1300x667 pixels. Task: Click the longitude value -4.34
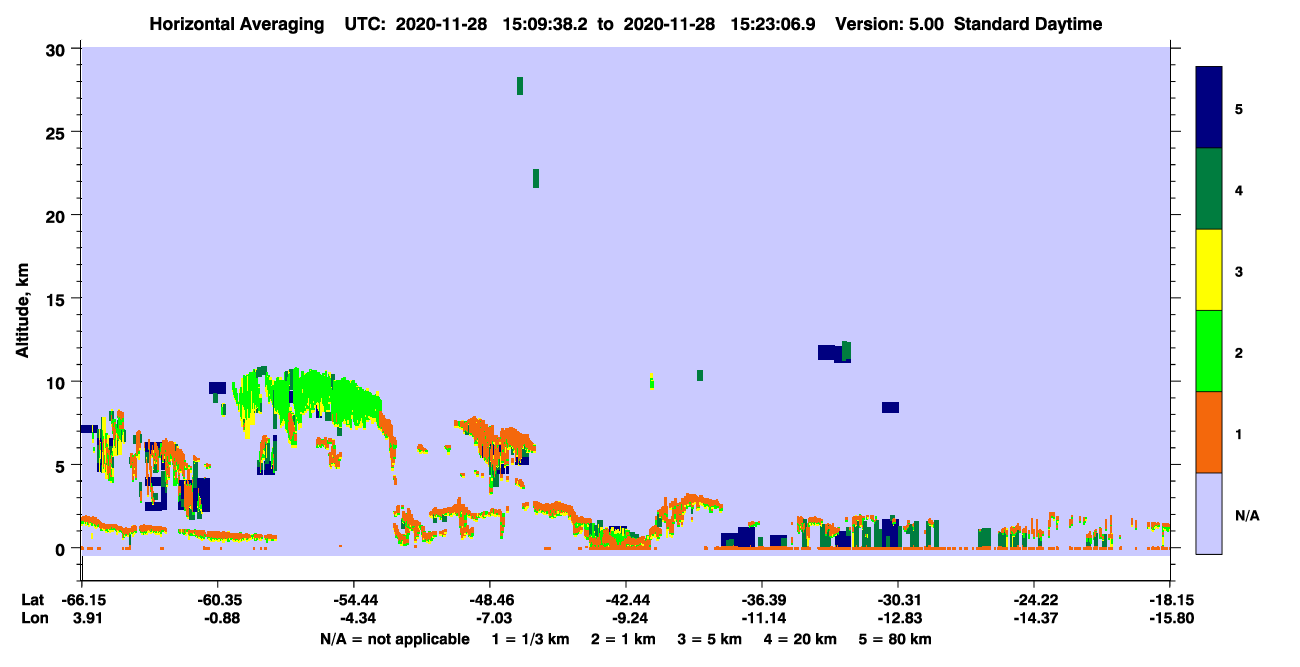coord(354,618)
